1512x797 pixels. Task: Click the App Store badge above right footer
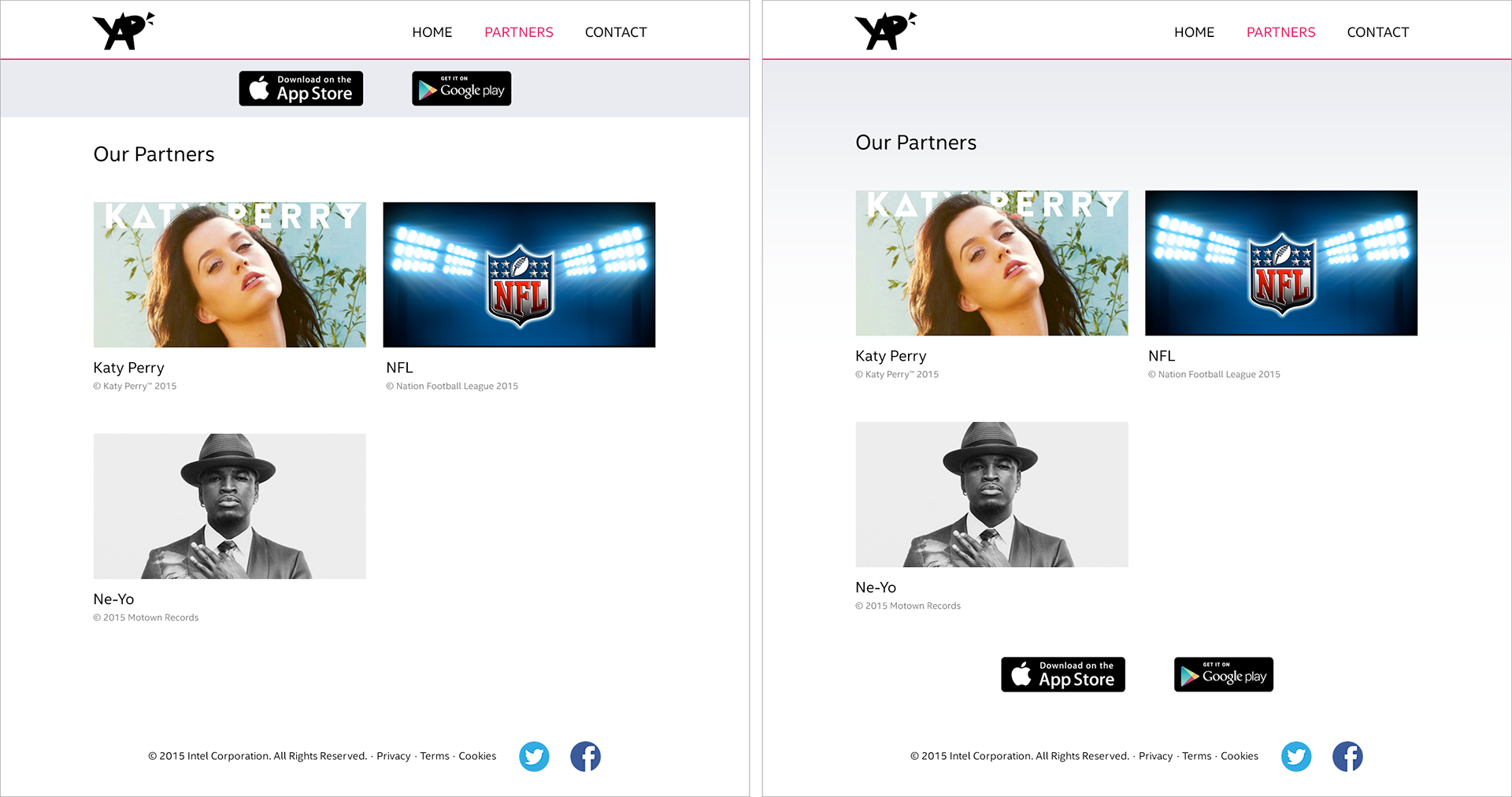click(x=1063, y=674)
